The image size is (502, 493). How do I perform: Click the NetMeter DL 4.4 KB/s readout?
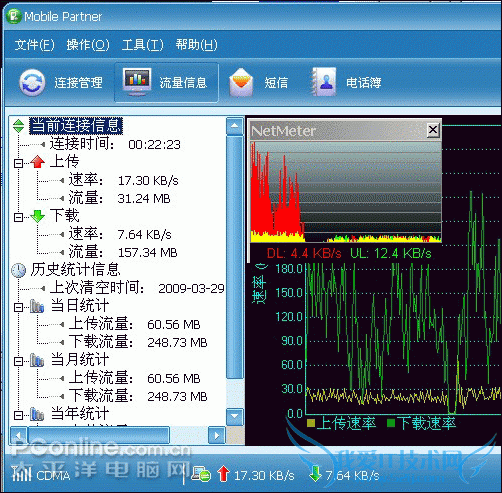tap(304, 254)
